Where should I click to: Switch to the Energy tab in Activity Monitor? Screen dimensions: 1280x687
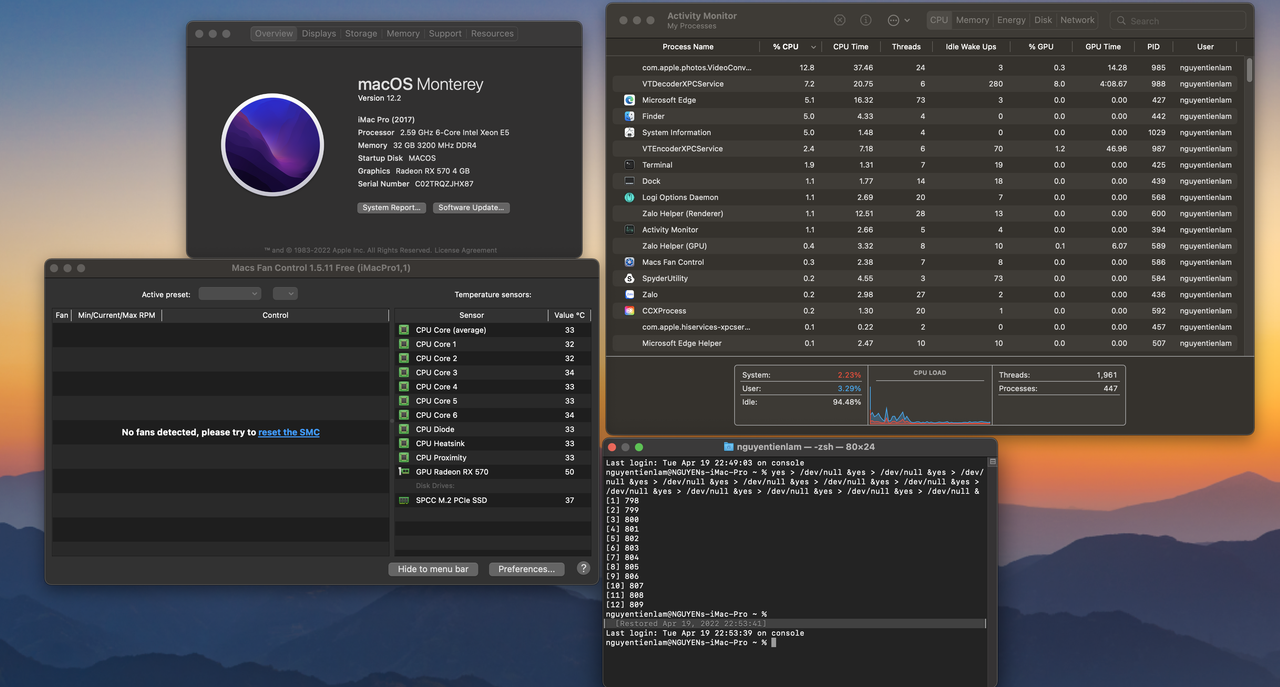[1011, 20]
